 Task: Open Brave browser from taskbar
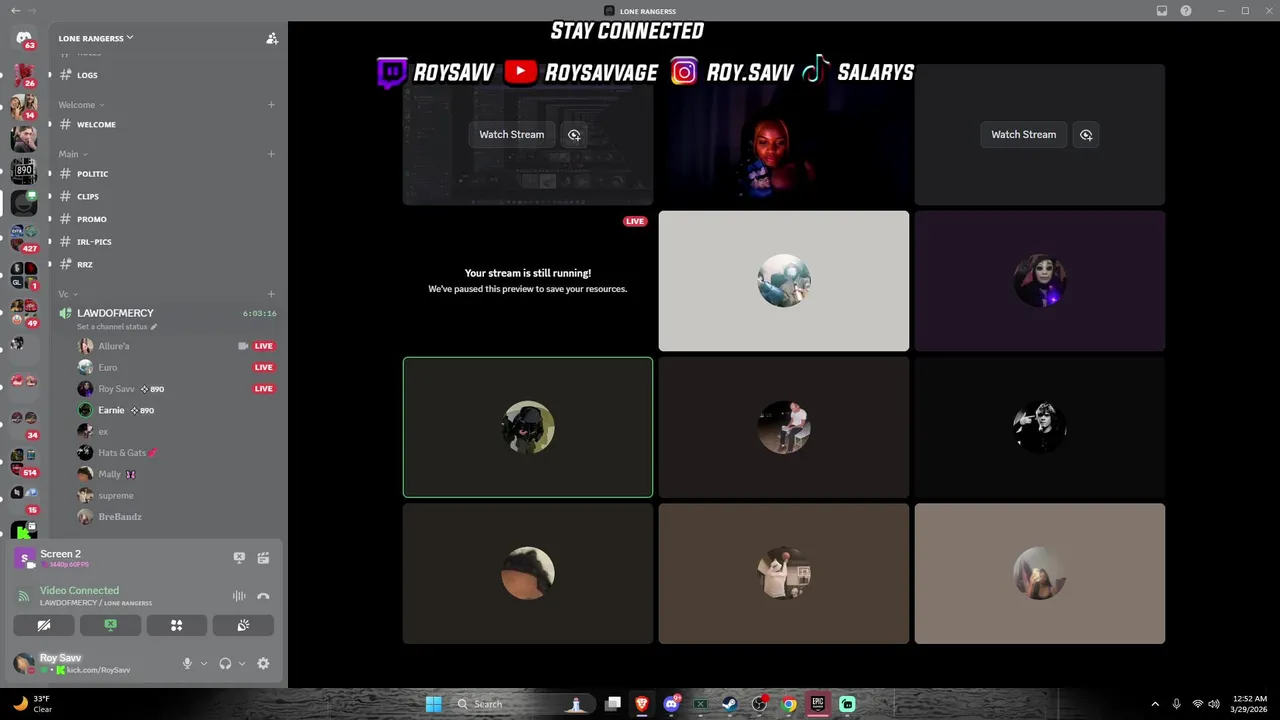click(642, 704)
